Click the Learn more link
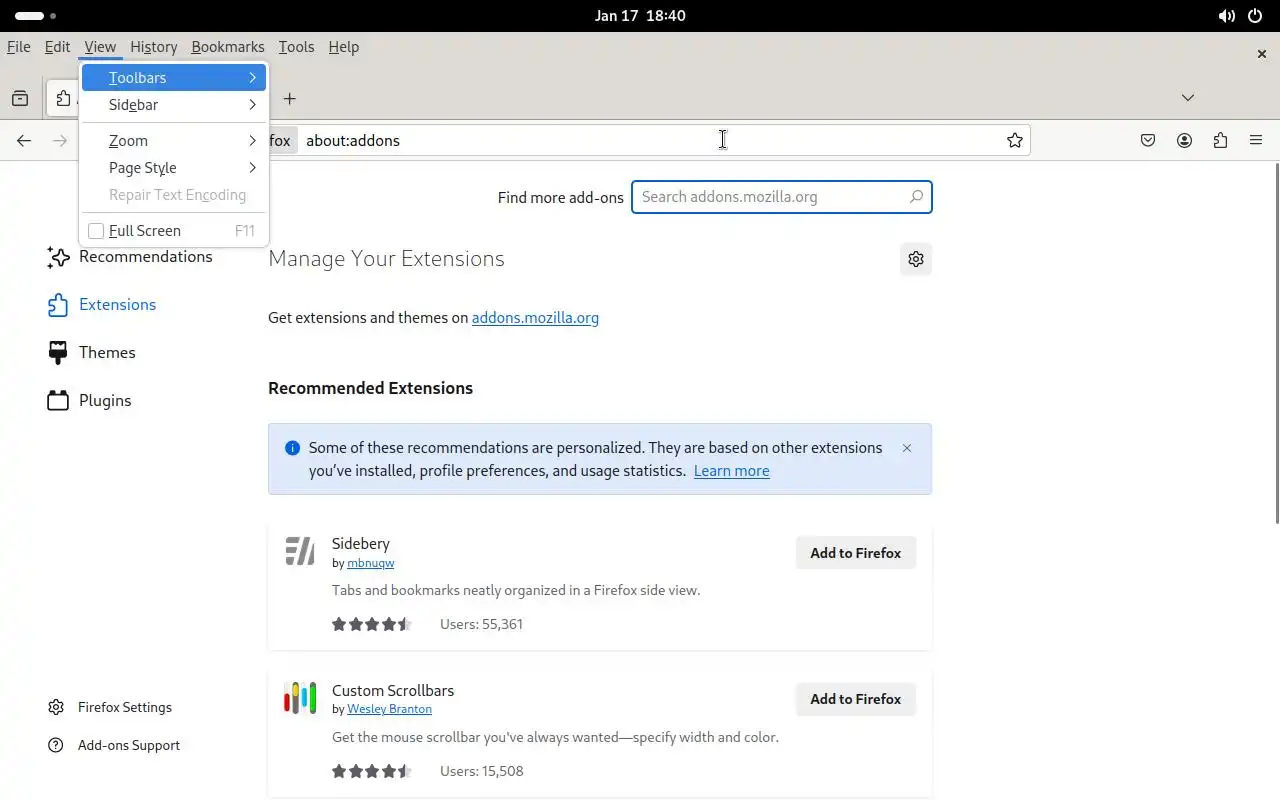Screen dimensions: 1280x800 point(732,471)
